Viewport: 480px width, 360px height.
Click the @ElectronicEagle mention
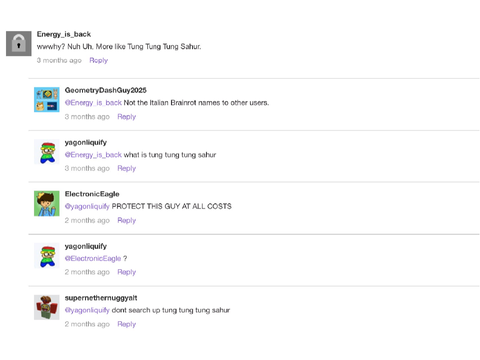(93, 258)
